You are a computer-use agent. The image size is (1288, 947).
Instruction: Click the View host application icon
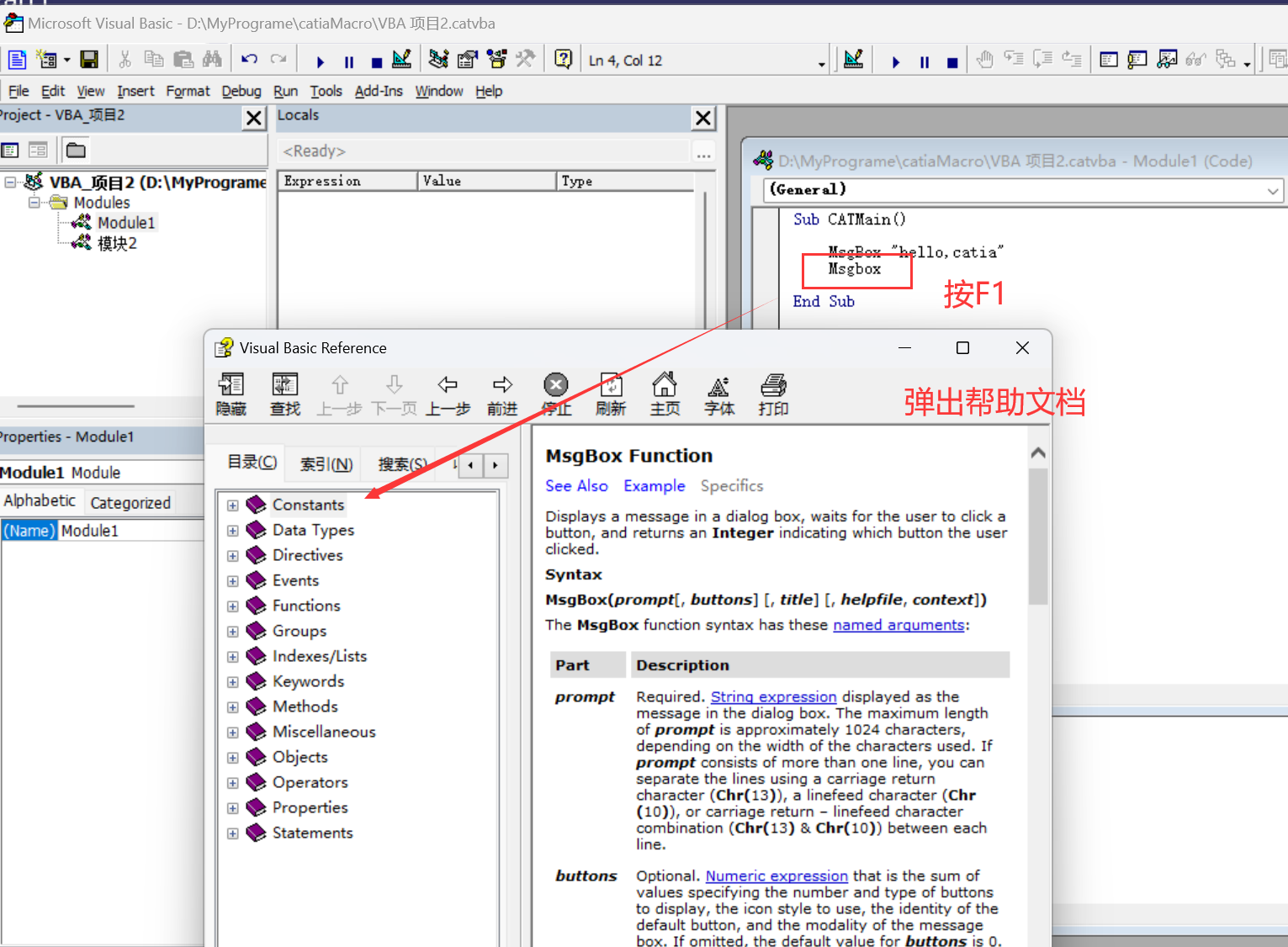tap(17, 60)
